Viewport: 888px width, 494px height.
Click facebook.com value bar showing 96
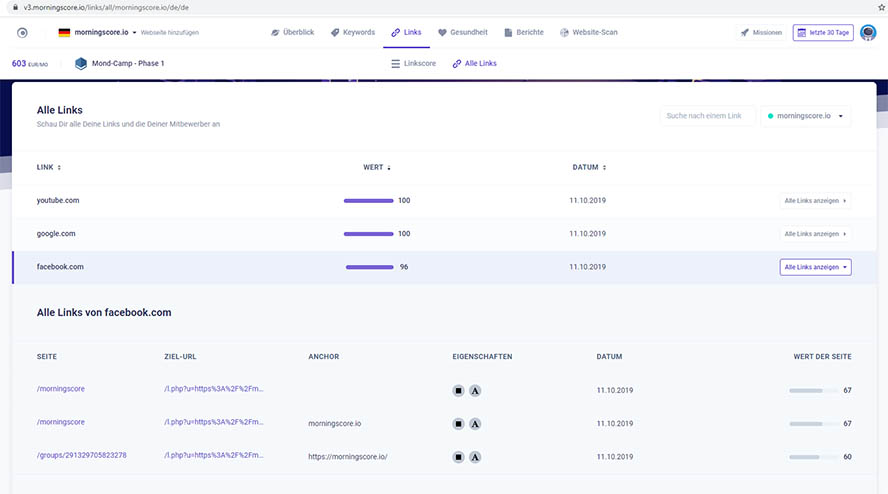coord(369,267)
